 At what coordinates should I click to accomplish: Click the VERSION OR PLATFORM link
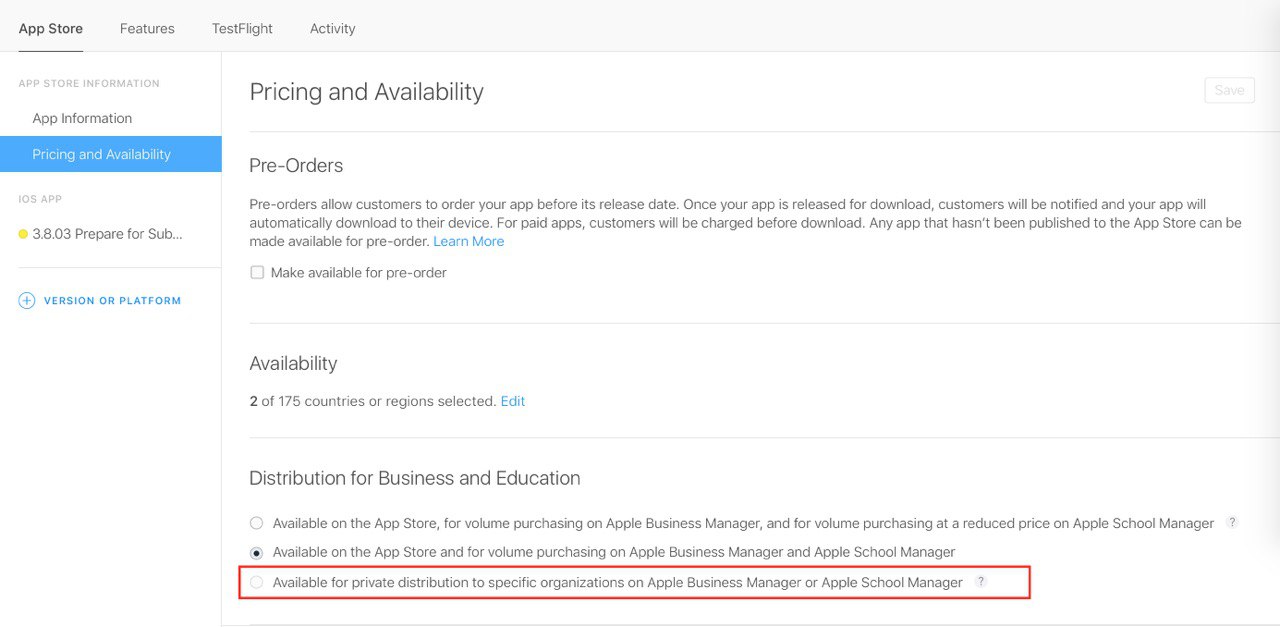(112, 300)
